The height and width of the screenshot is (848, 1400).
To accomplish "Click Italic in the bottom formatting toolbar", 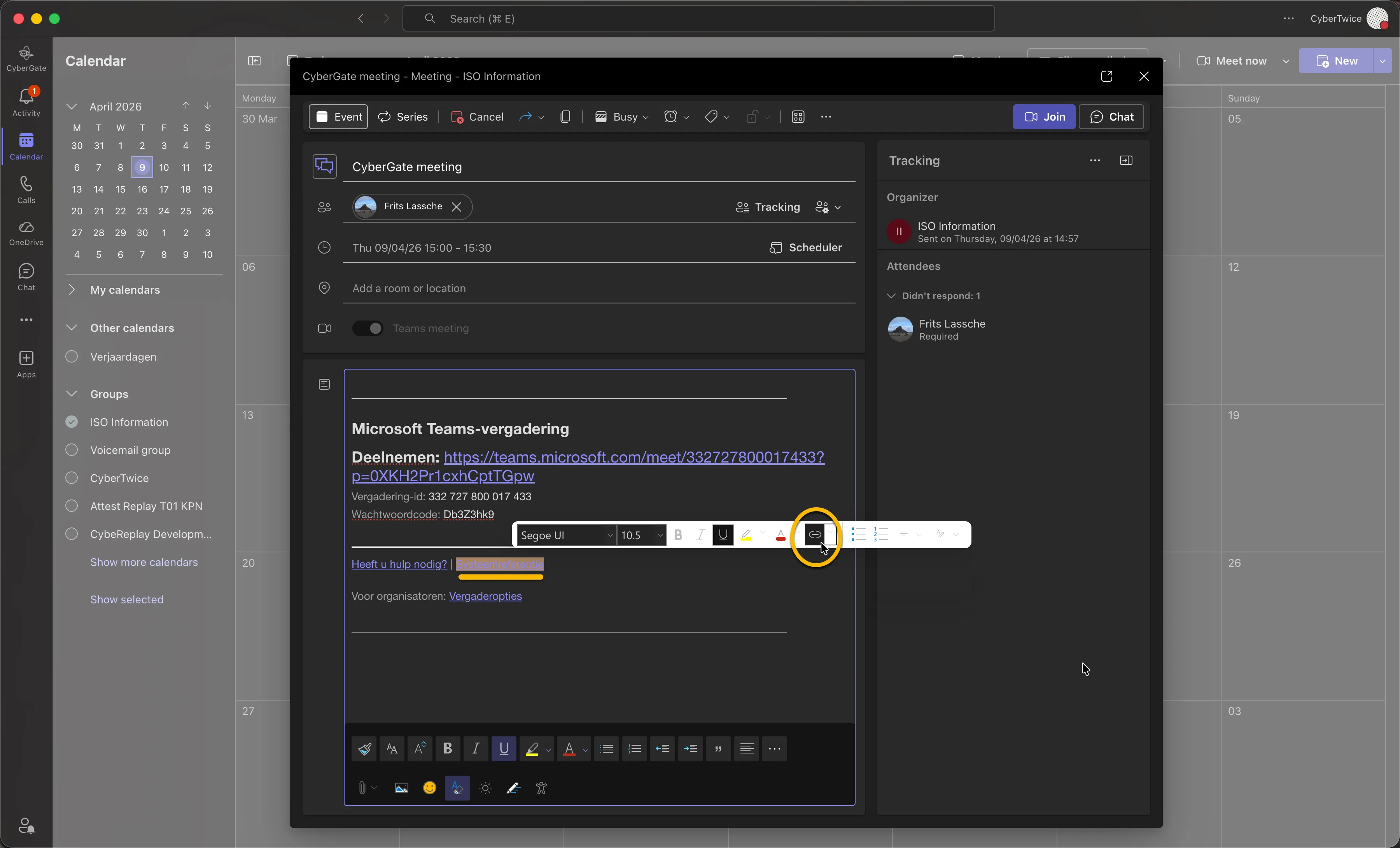I will (476, 748).
